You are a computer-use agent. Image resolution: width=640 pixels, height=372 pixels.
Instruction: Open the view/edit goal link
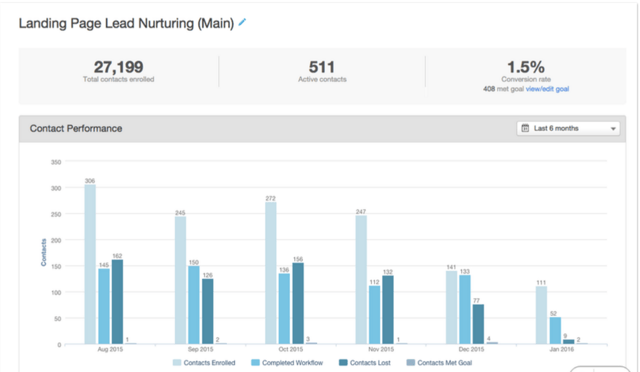coord(547,89)
